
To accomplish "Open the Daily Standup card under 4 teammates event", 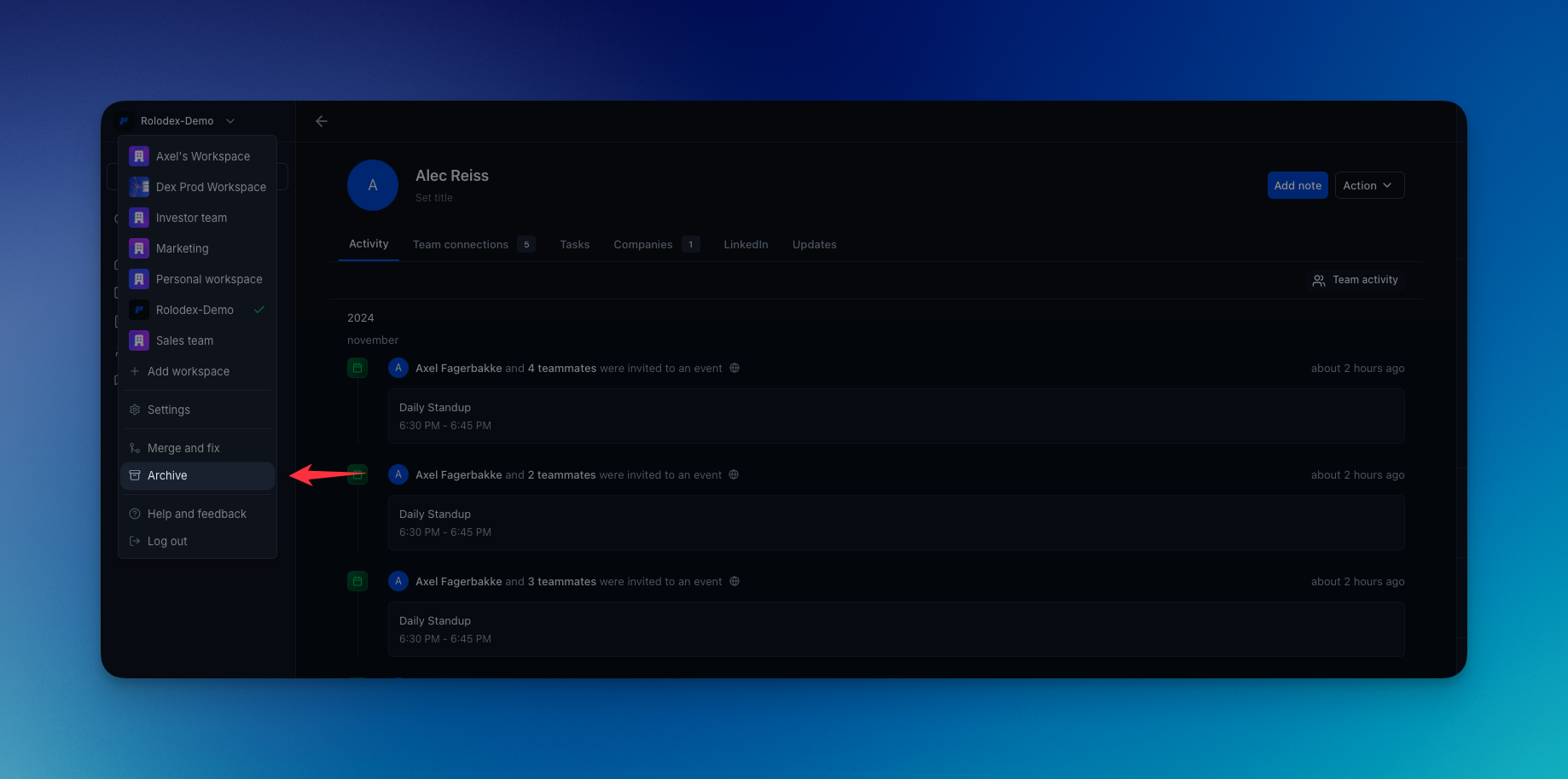I will tap(897, 416).
